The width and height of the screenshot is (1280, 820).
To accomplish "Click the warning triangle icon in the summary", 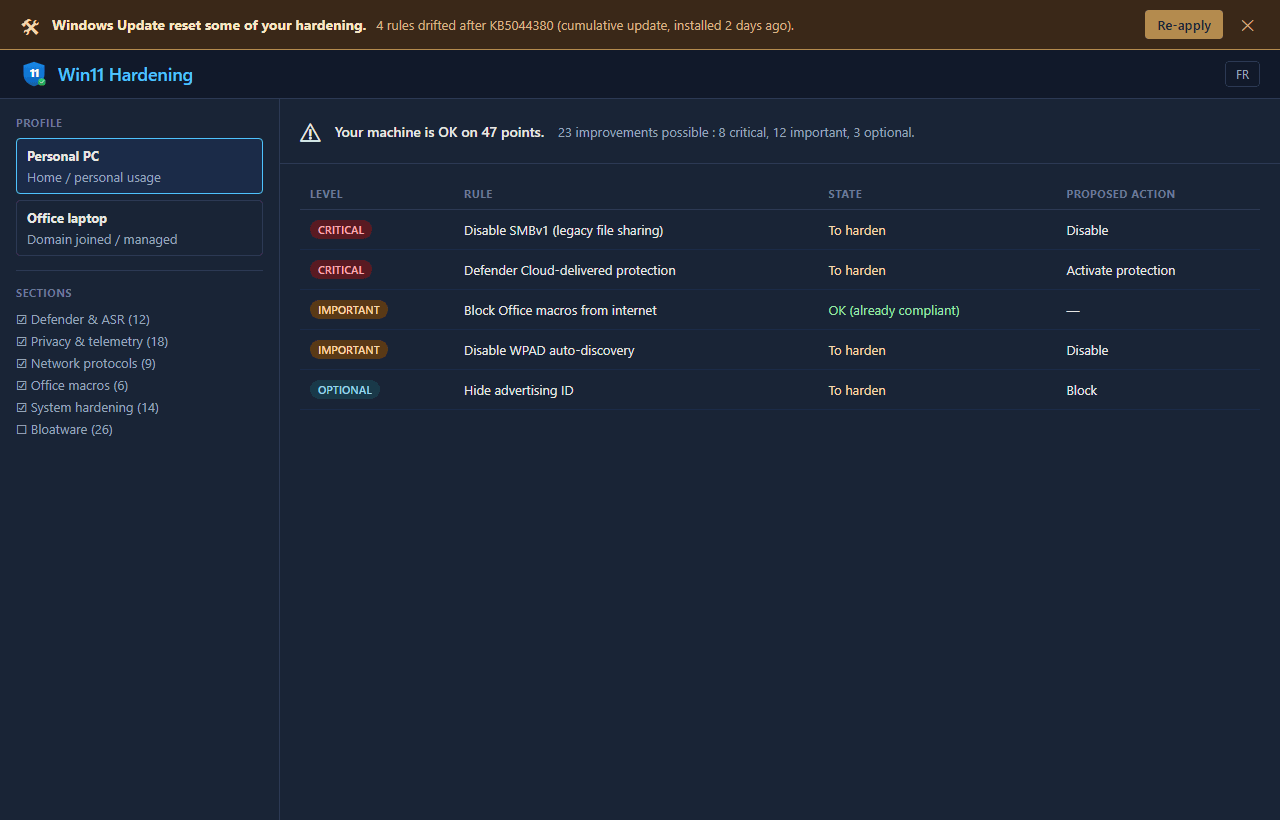I will [311, 132].
